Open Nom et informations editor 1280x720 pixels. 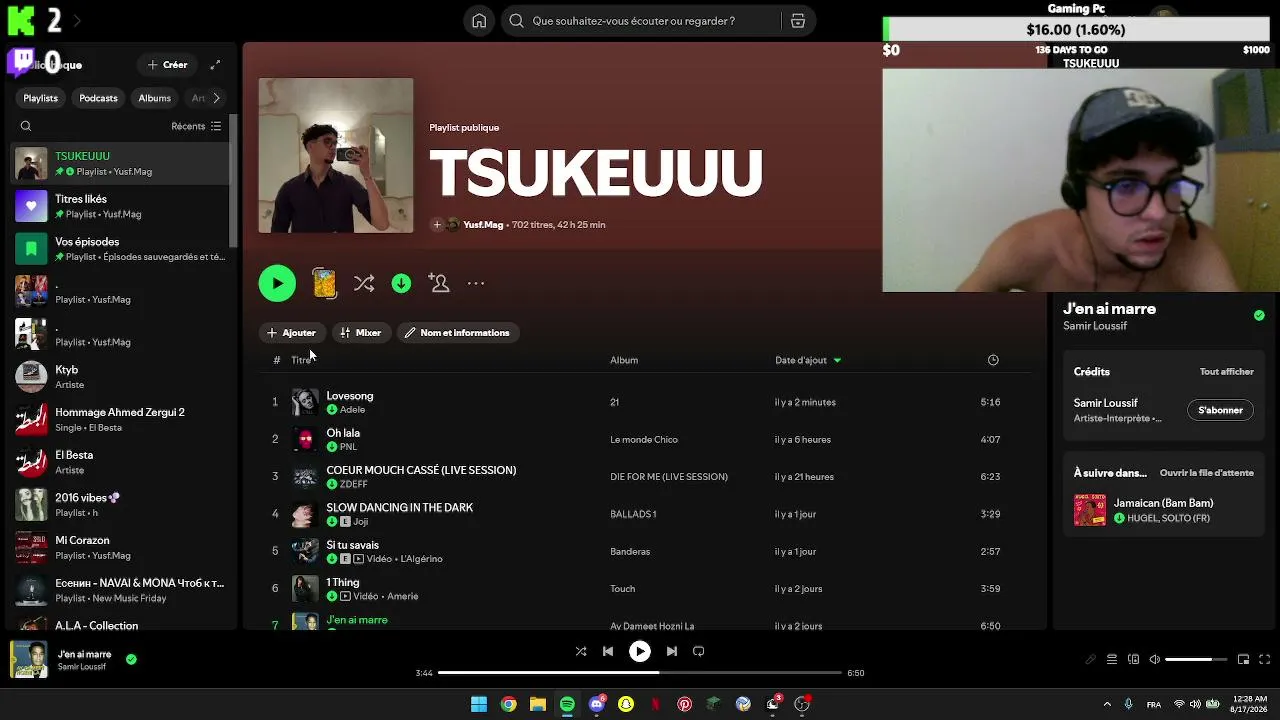pos(458,333)
